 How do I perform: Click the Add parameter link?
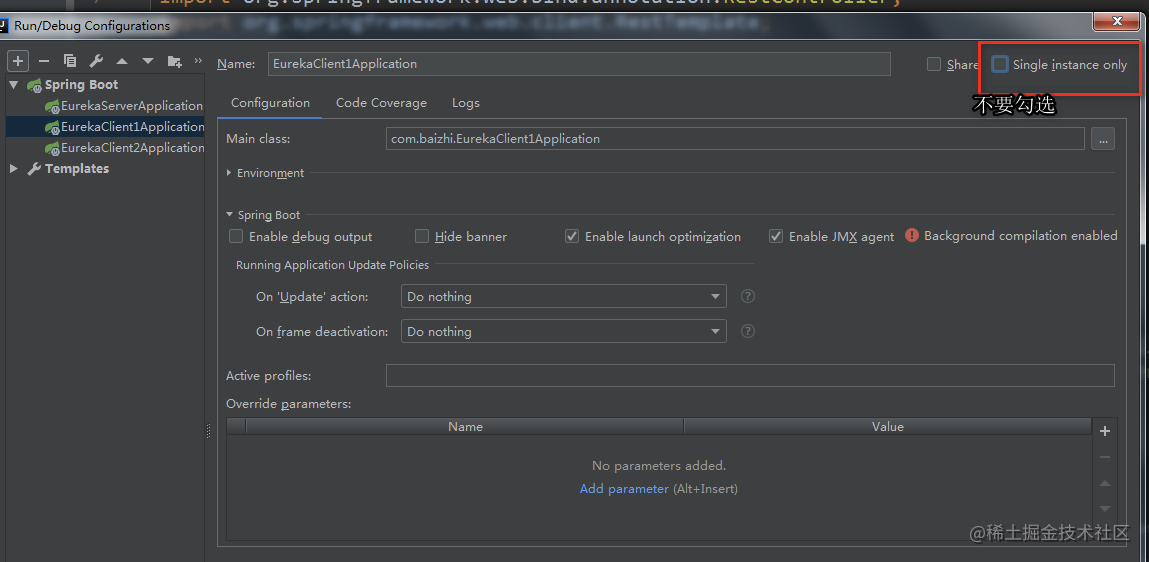click(x=624, y=488)
